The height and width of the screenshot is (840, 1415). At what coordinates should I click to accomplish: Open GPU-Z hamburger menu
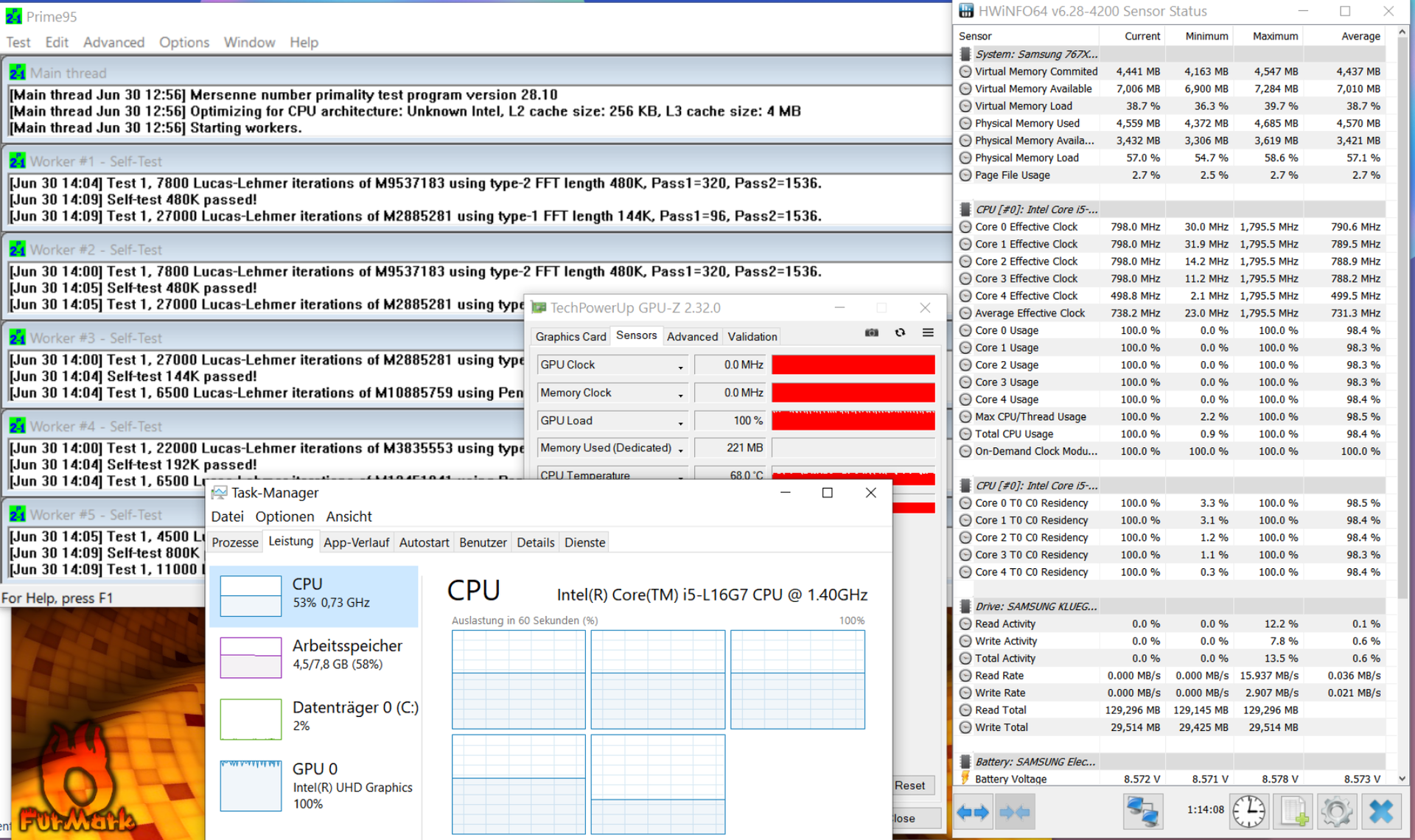[928, 333]
